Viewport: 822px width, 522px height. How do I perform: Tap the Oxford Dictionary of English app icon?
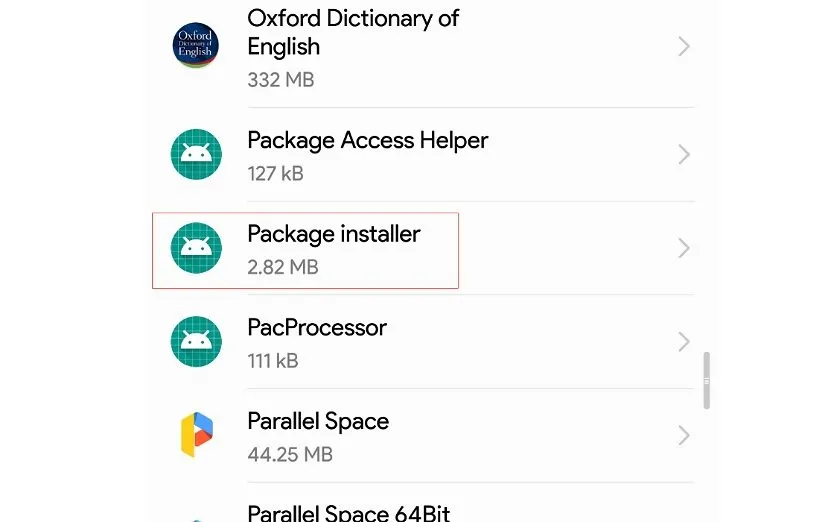pos(196,46)
